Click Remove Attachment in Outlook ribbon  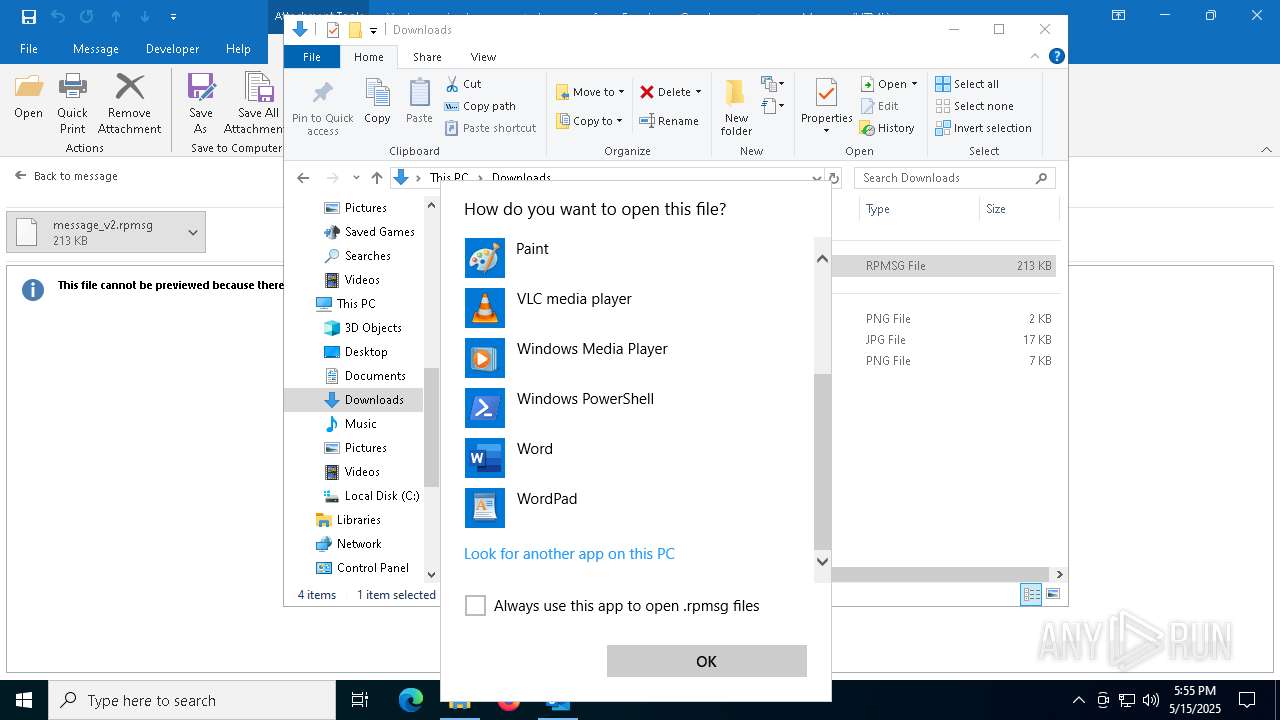click(x=129, y=104)
